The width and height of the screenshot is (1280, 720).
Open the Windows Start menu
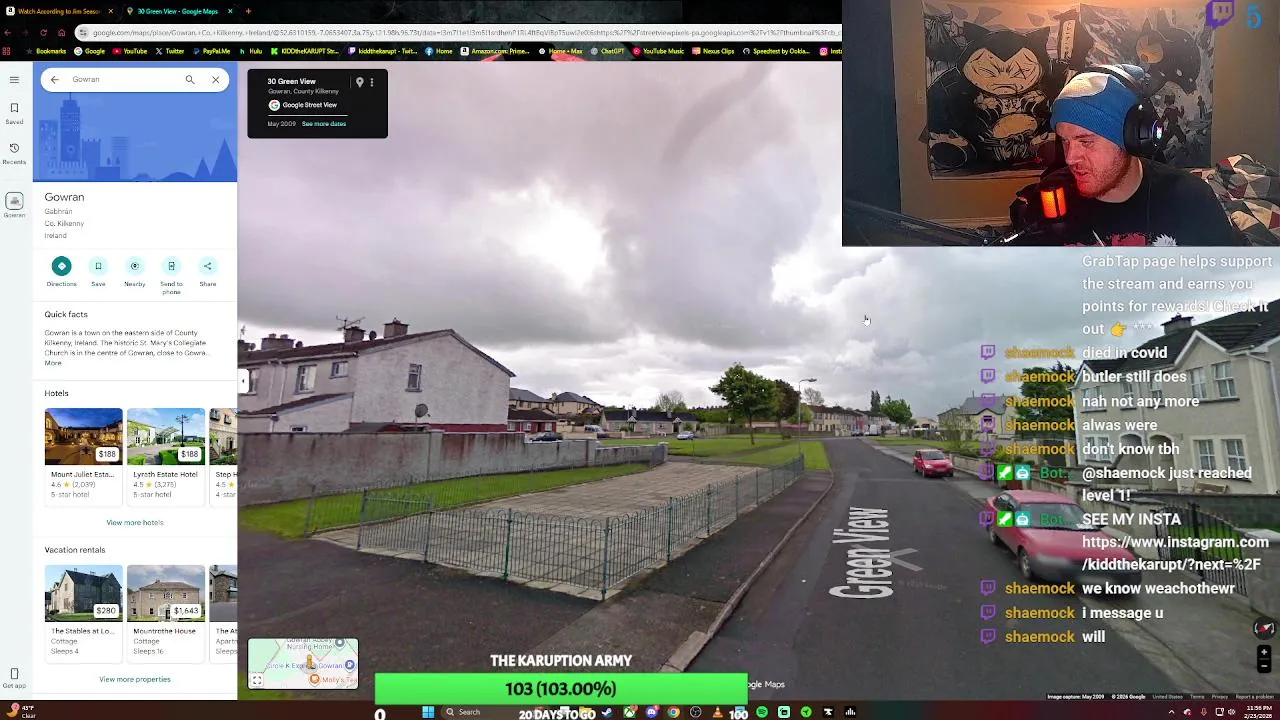428,712
